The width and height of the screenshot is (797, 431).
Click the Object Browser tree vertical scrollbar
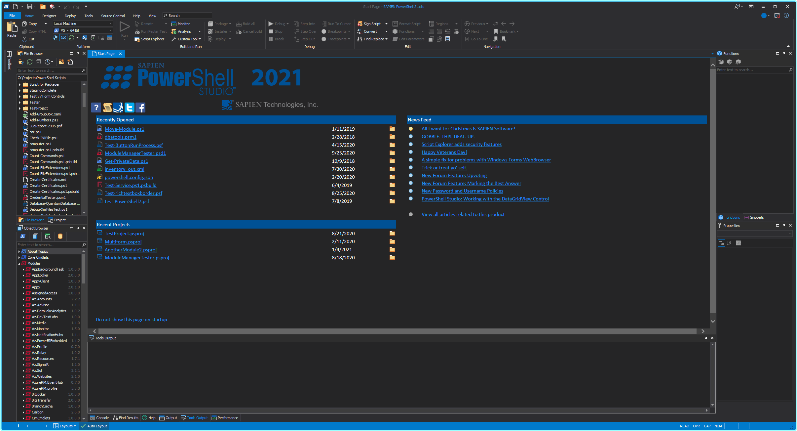(84, 267)
